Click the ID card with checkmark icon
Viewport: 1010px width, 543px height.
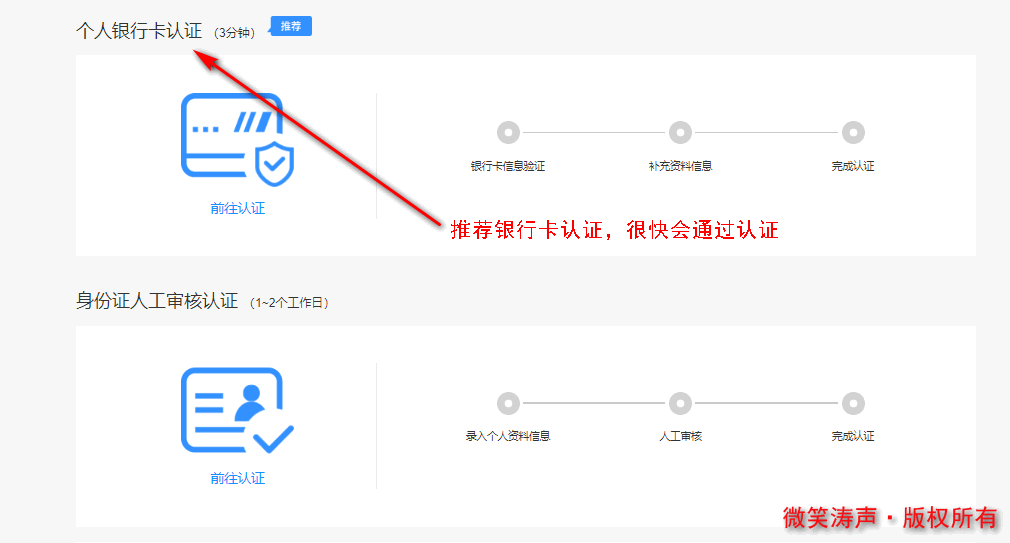[x=237, y=410]
